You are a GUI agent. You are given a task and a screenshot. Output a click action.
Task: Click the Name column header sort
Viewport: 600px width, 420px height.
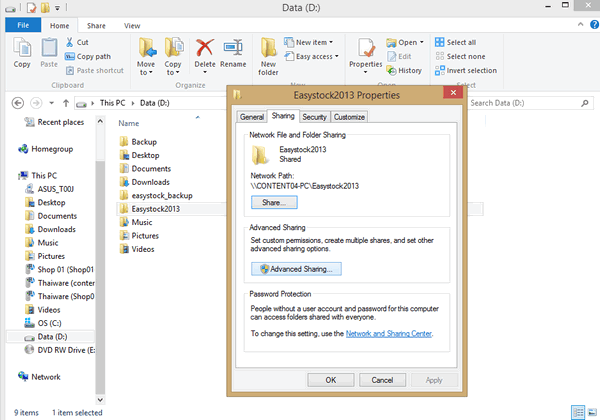point(129,123)
